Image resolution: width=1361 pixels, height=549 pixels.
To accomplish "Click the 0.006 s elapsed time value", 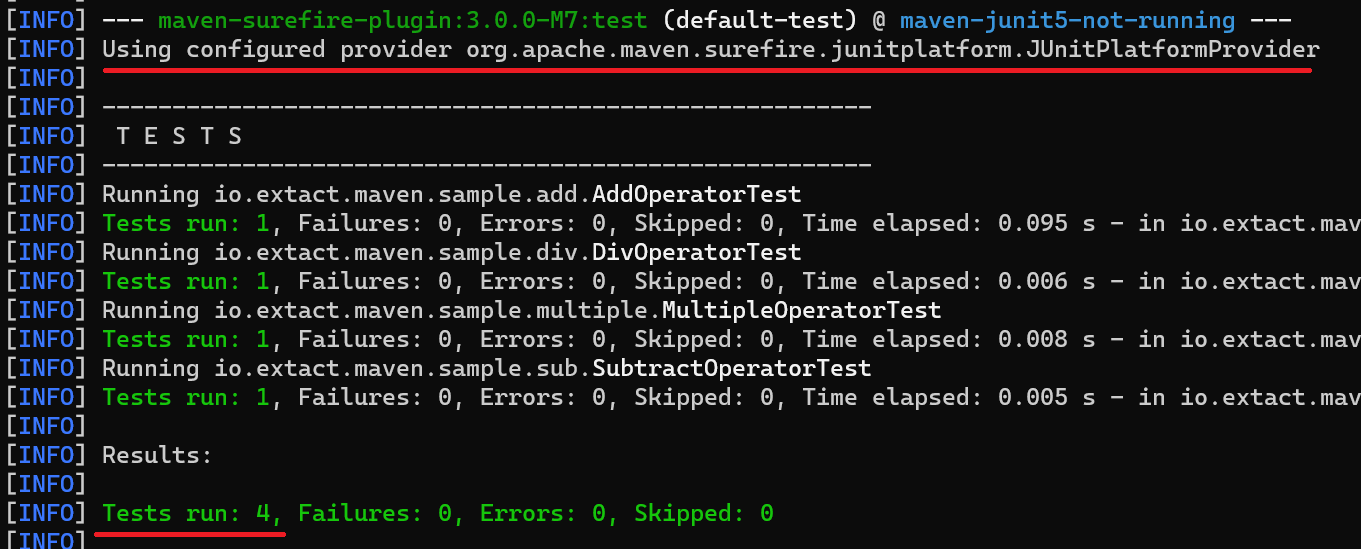I will coord(1046,280).
